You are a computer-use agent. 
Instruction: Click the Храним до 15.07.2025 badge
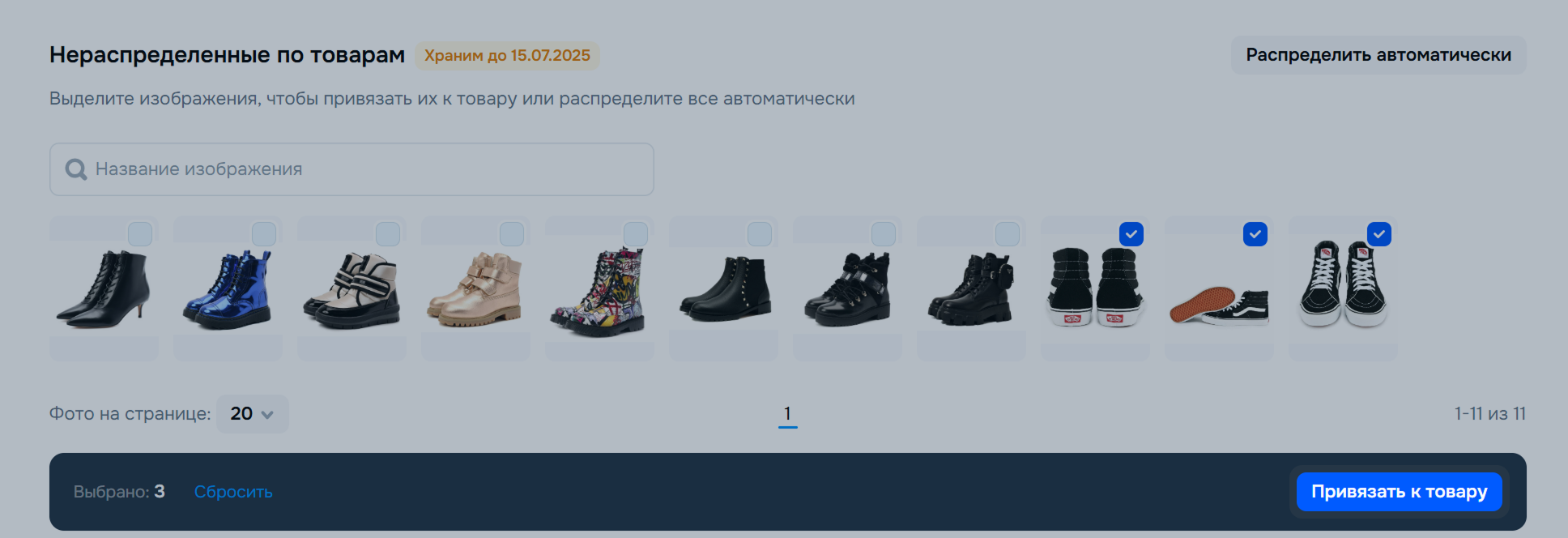[x=507, y=55]
